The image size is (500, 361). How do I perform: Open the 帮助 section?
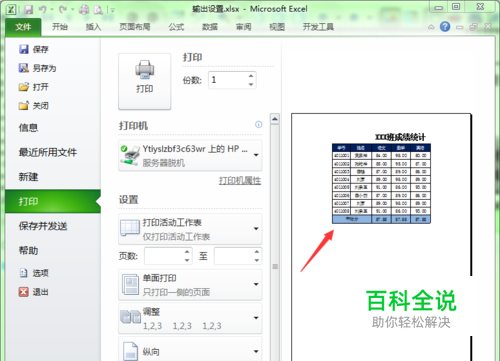point(28,250)
